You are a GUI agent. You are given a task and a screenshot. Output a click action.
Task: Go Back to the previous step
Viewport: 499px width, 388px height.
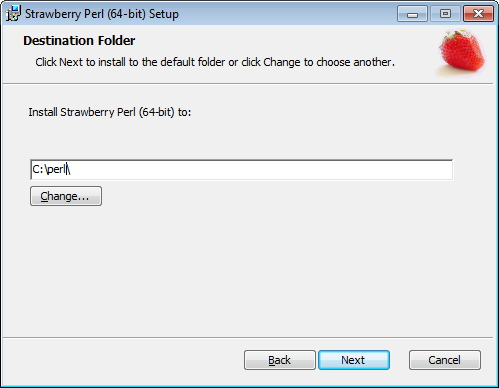(x=280, y=360)
